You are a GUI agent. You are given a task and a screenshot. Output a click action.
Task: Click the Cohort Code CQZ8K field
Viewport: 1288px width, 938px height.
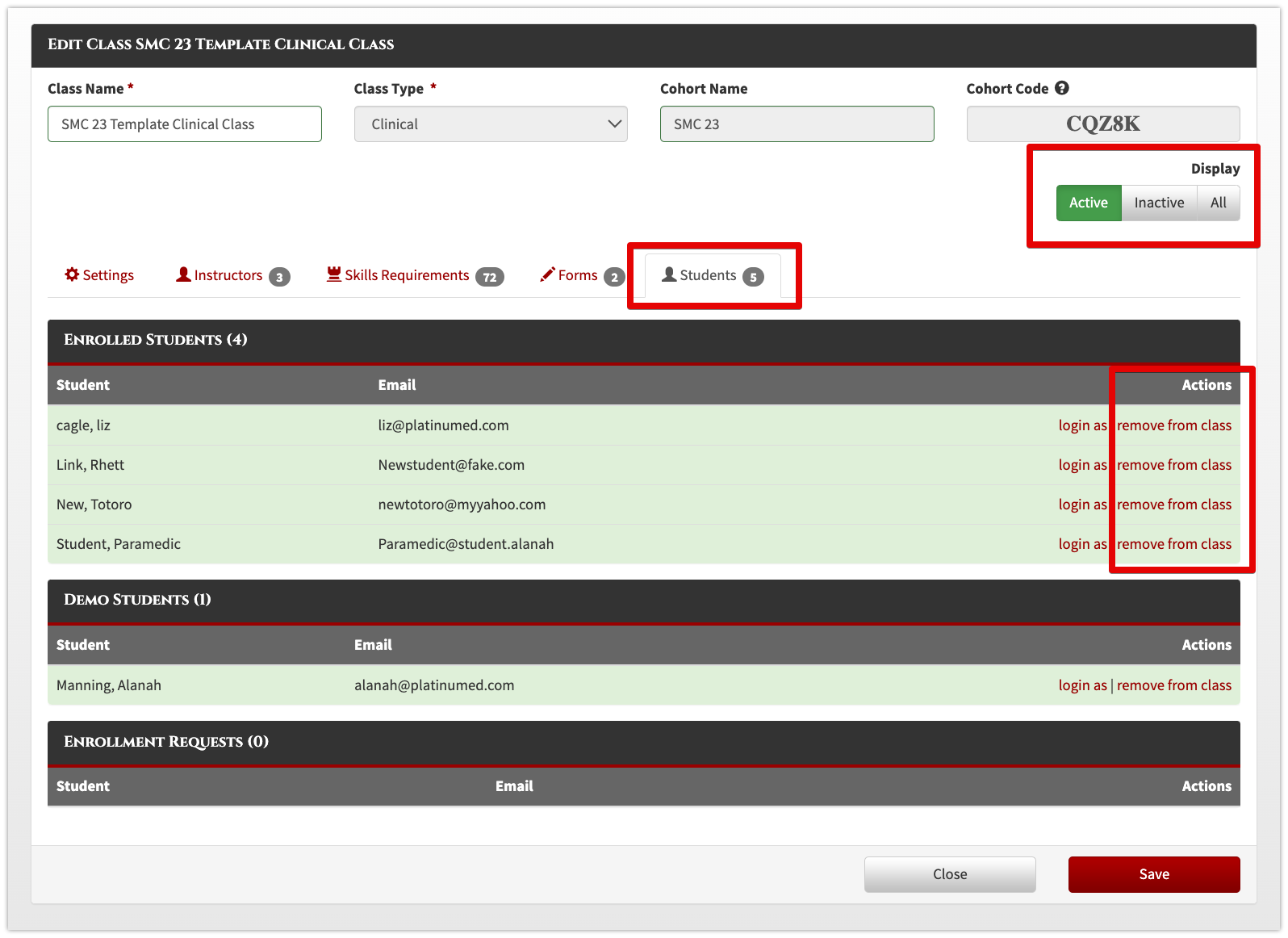pyautogui.click(x=1103, y=124)
